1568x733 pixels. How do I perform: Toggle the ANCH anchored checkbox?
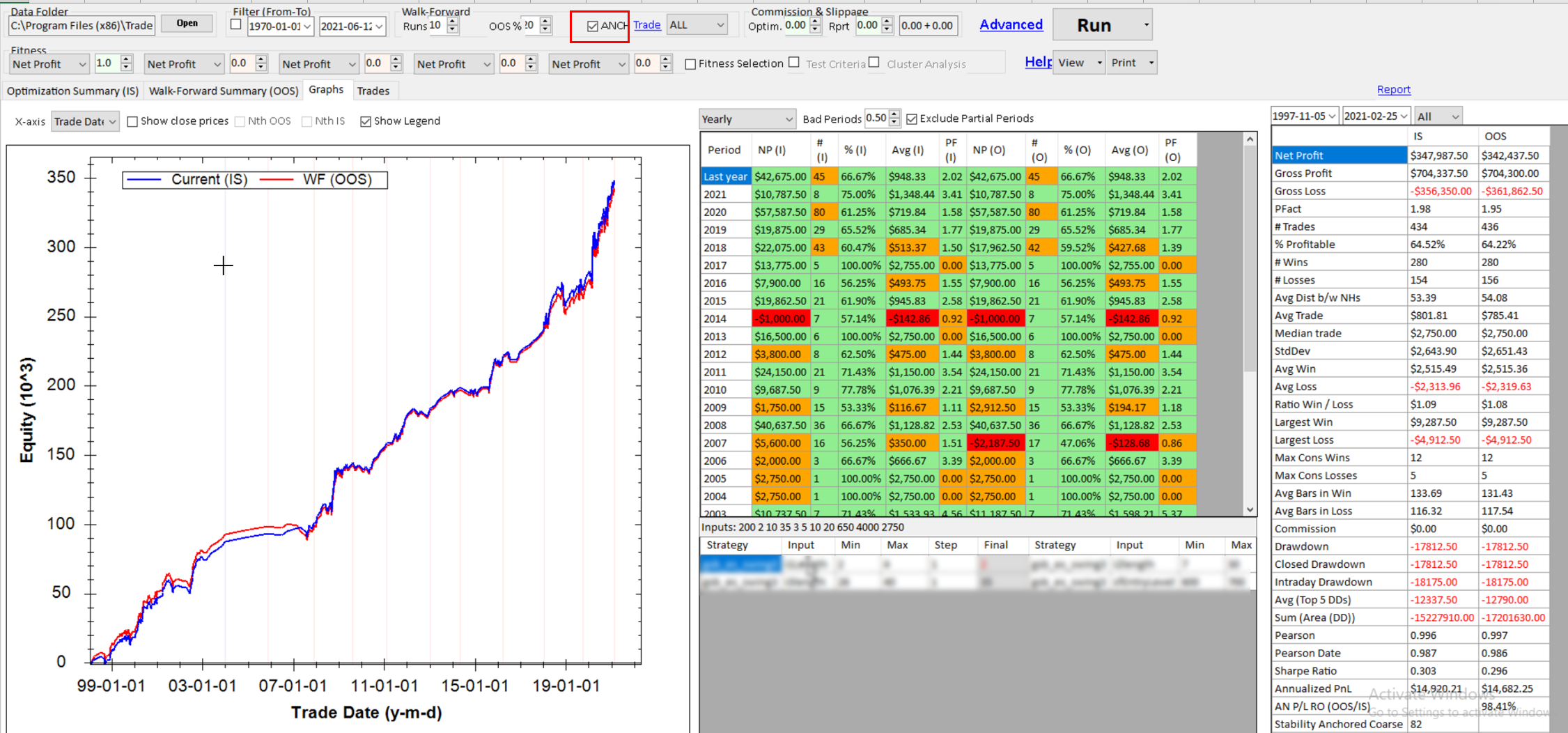click(x=593, y=26)
